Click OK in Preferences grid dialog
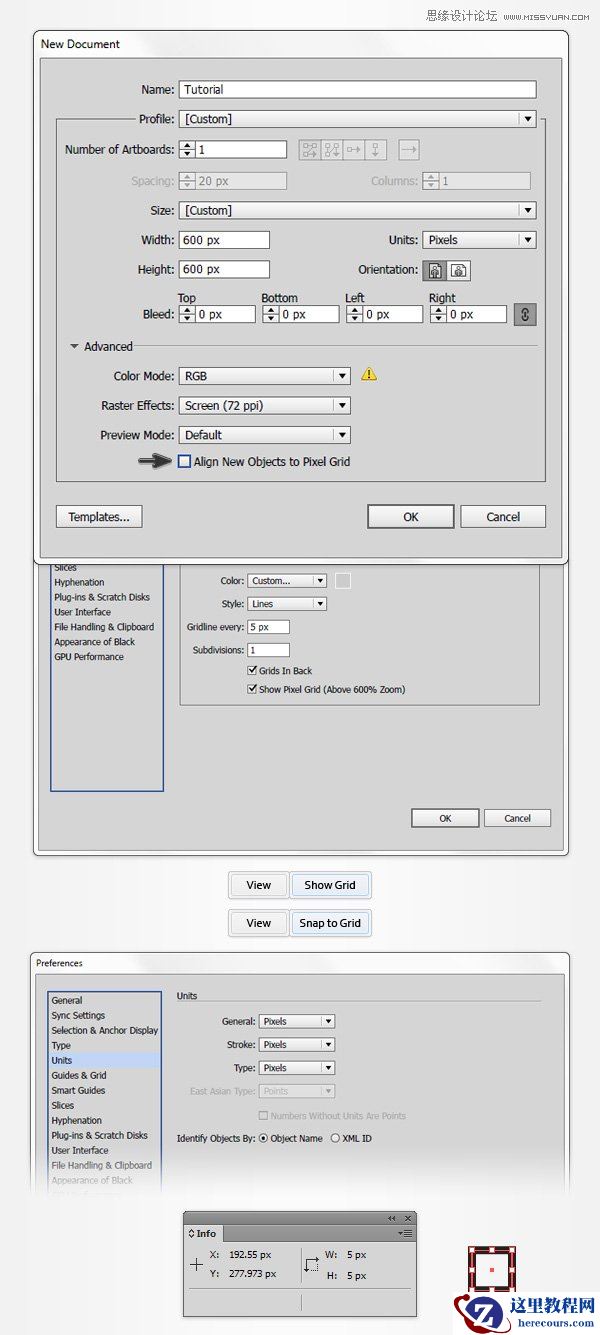The height and width of the screenshot is (1335, 600). coord(445,818)
